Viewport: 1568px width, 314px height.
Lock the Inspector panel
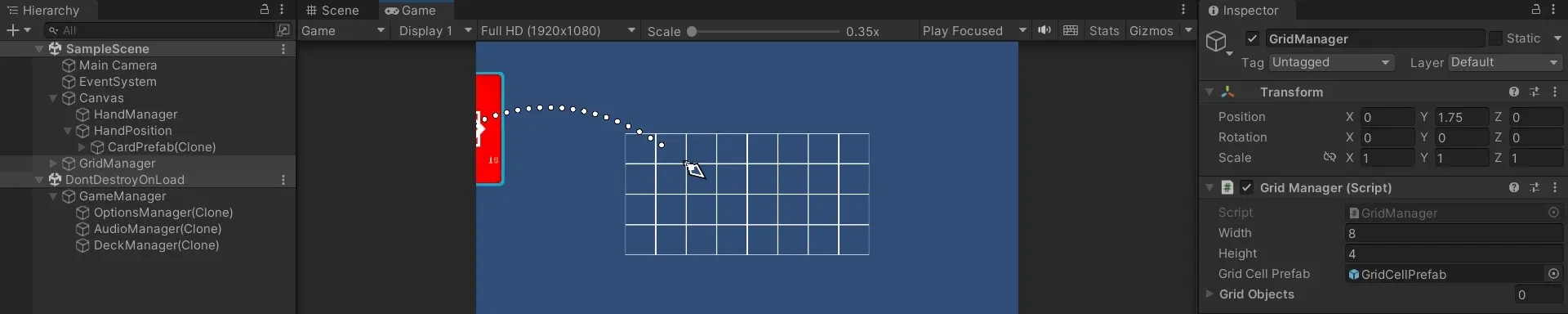[x=1536, y=10]
